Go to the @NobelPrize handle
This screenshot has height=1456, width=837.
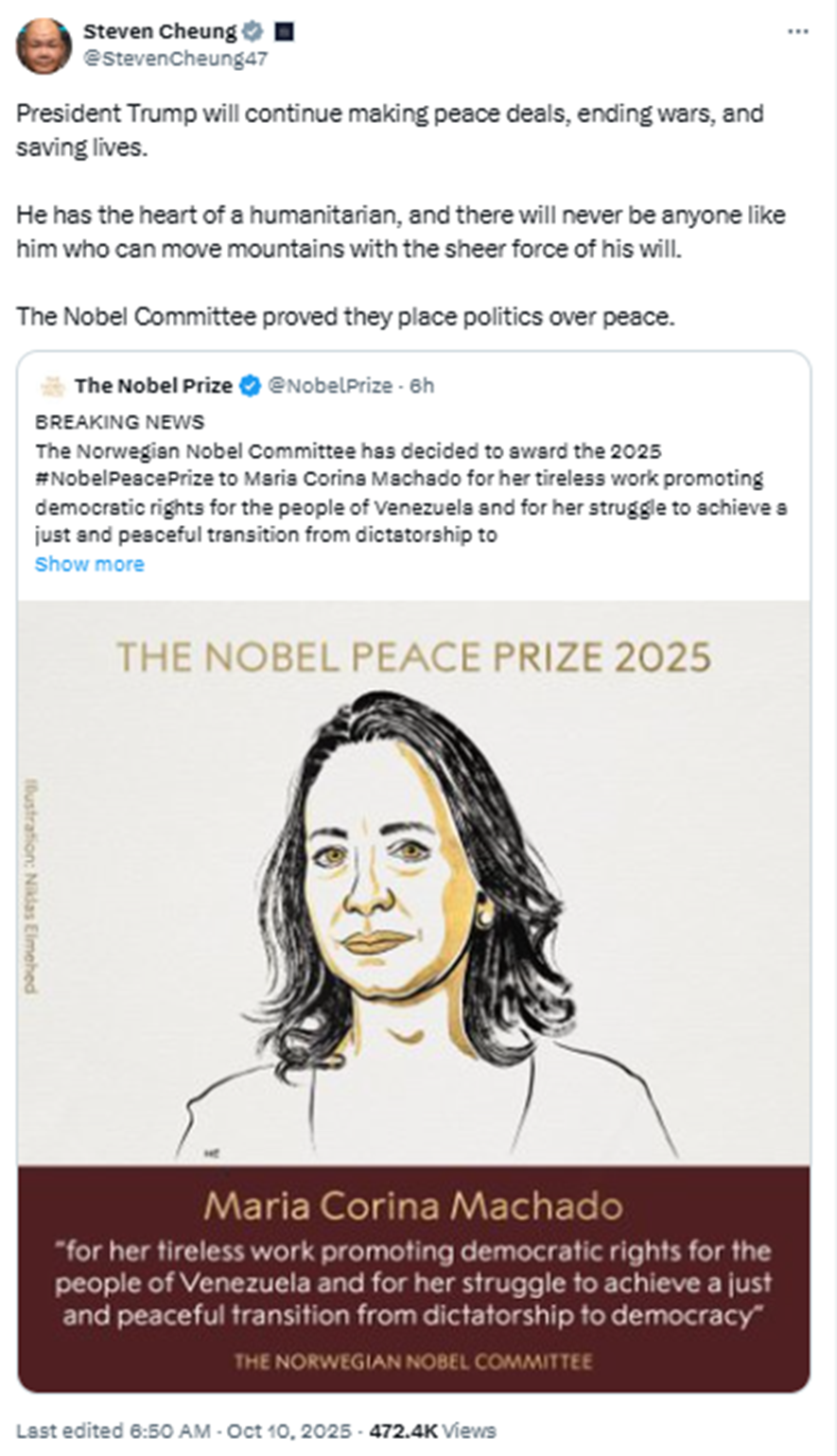click(x=333, y=386)
